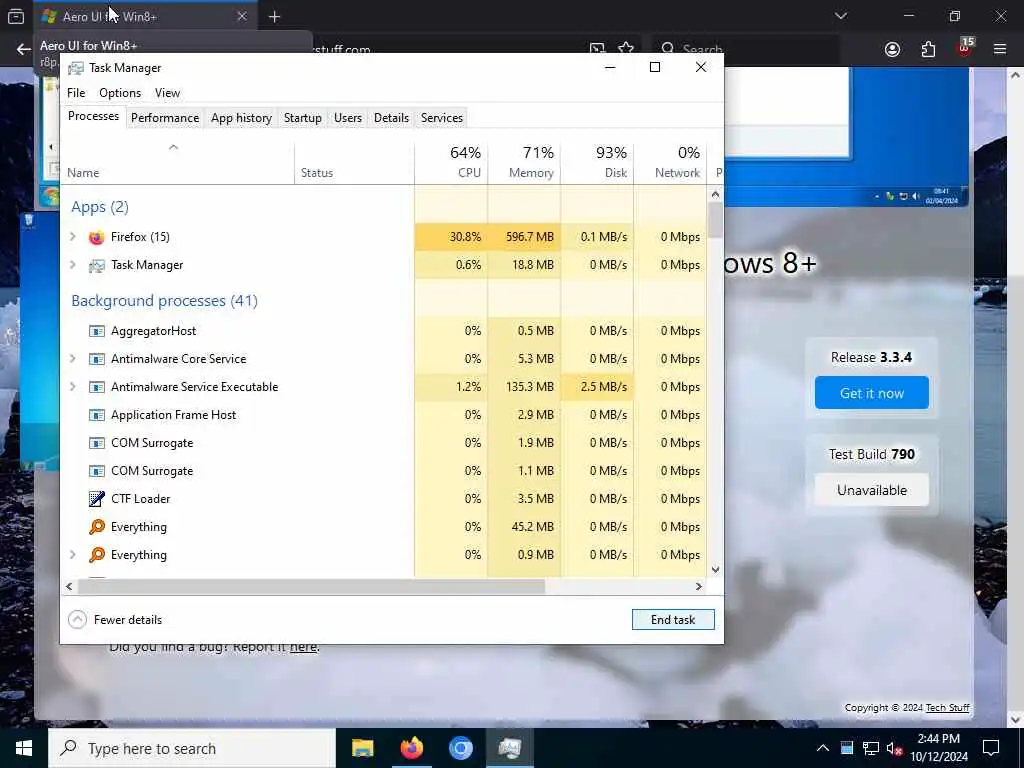Click the Antimalware Service Executable icon
The width and height of the screenshot is (1024, 768).
[x=97, y=387]
